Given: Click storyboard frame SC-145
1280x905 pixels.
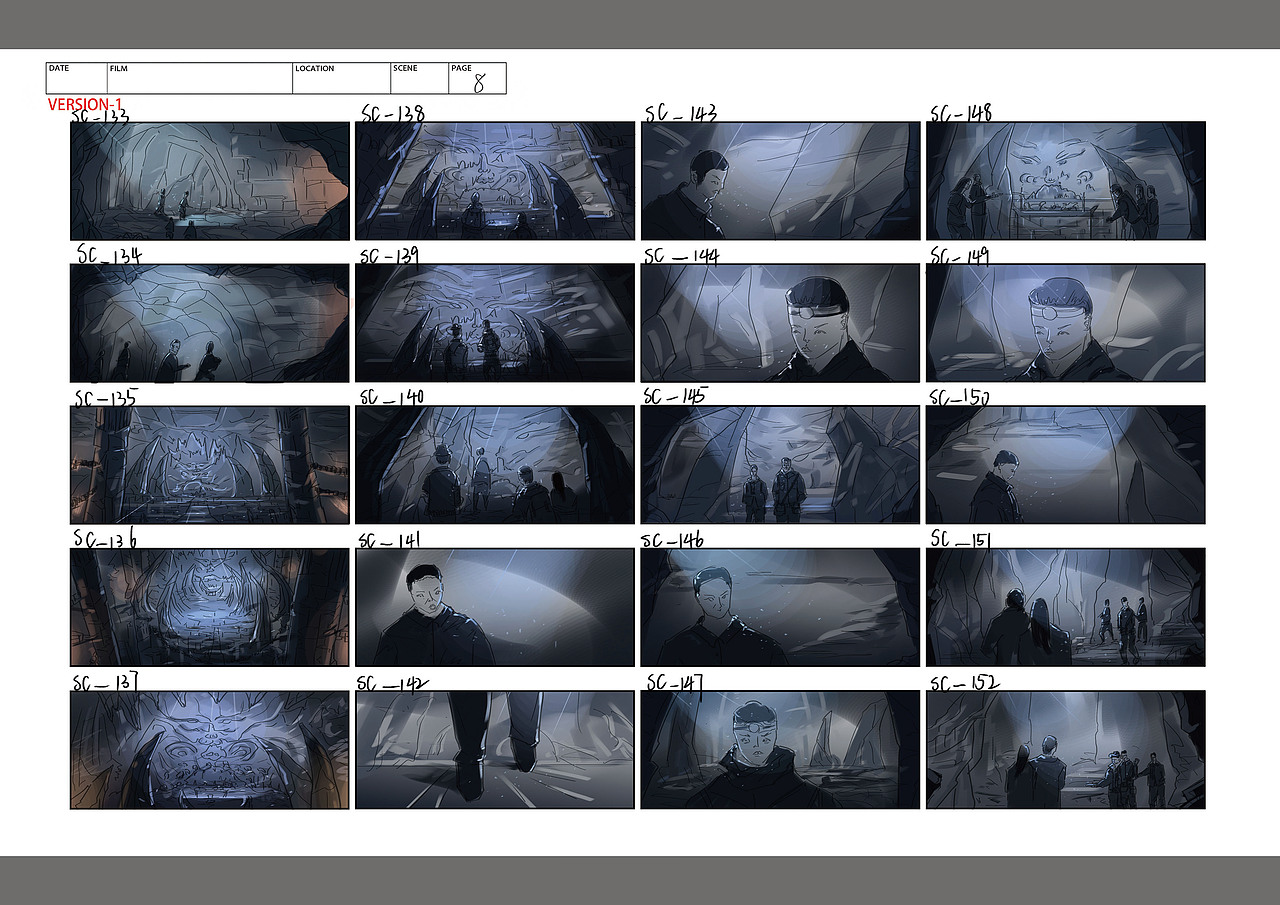Looking at the screenshot, I should [780, 465].
